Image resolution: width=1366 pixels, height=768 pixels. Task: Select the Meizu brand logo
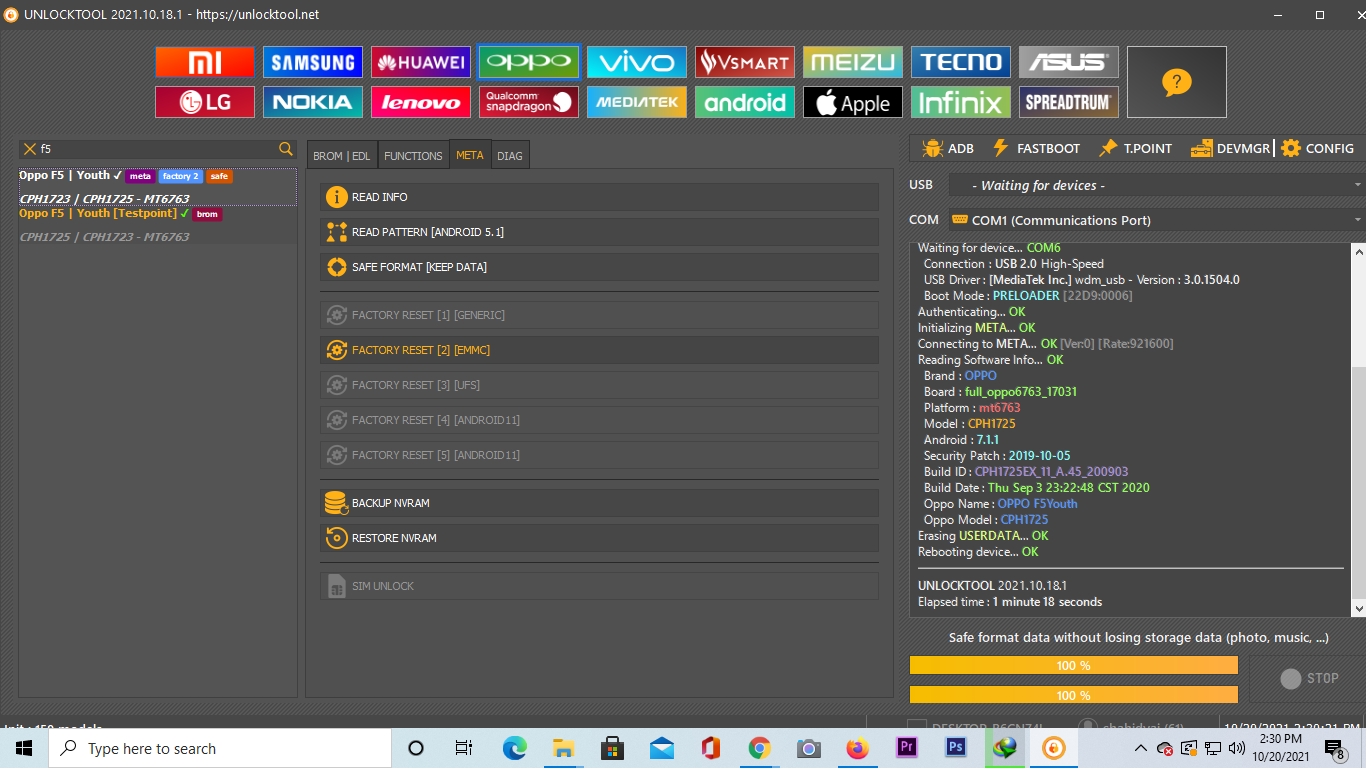[853, 62]
